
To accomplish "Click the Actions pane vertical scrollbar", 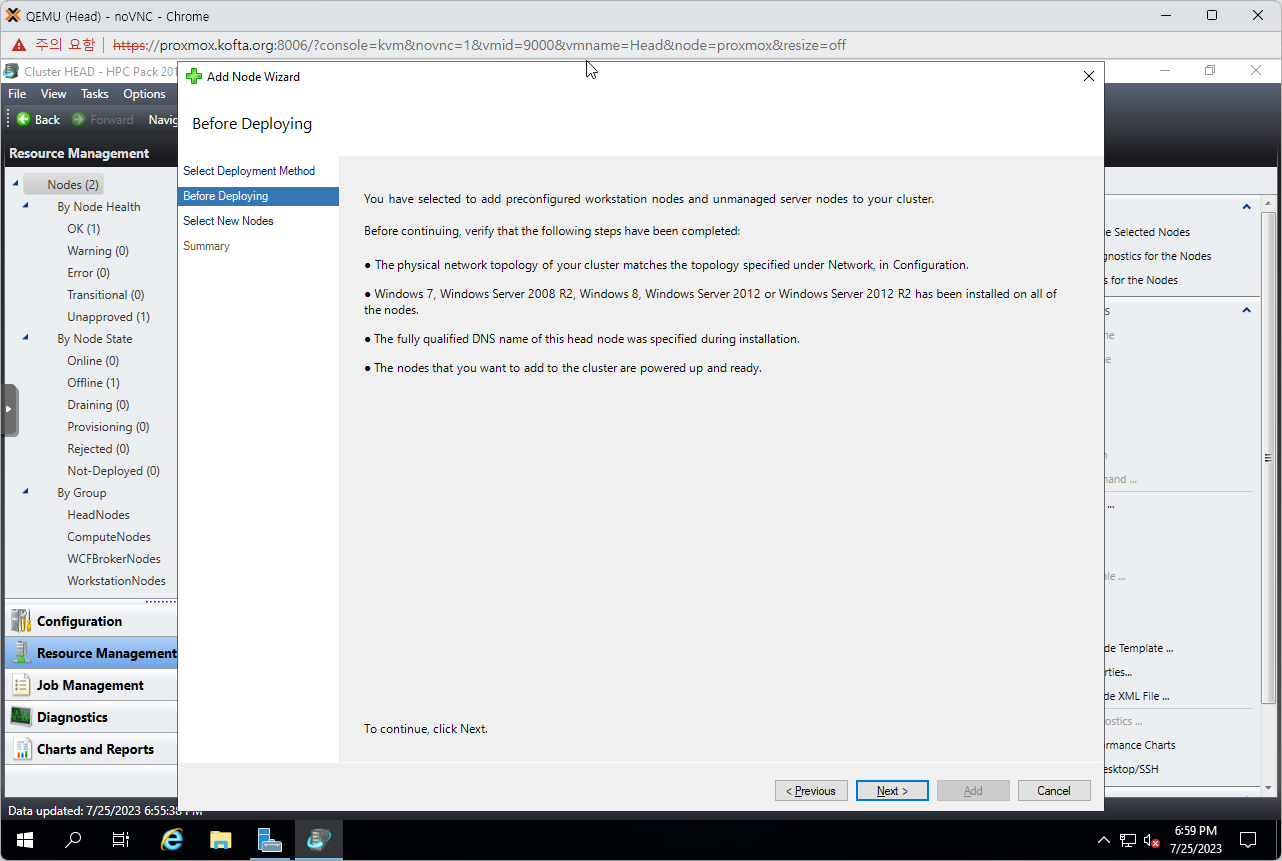I will pyautogui.click(x=1268, y=450).
